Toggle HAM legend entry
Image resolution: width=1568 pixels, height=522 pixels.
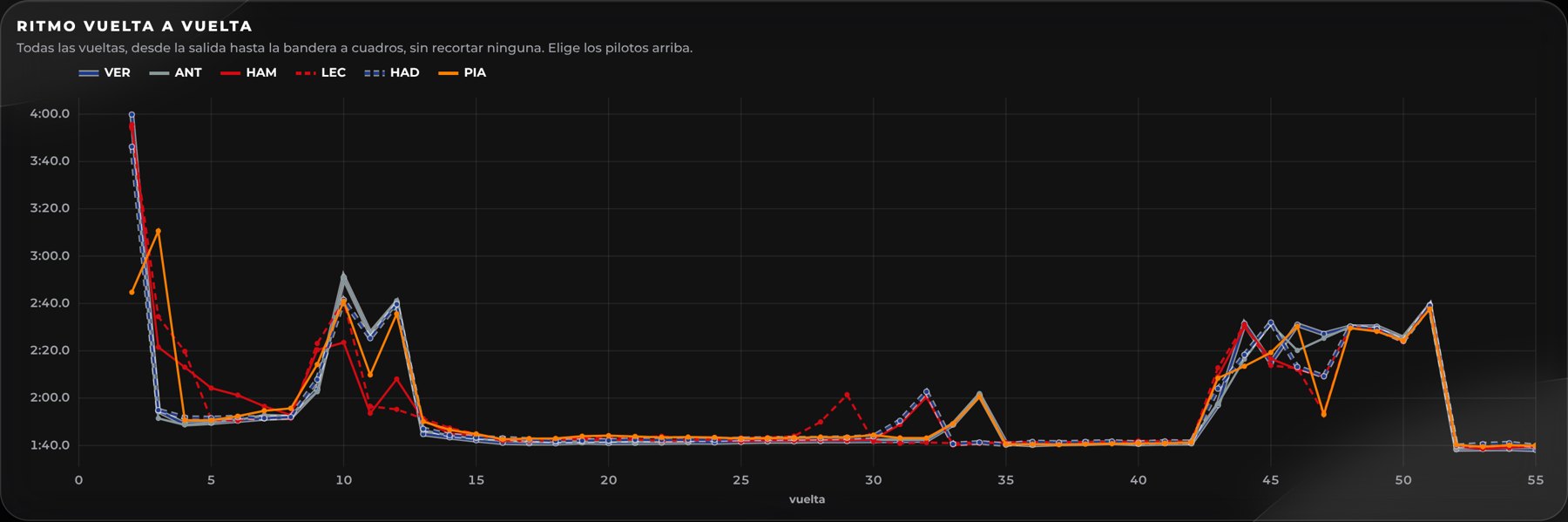[249, 72]
